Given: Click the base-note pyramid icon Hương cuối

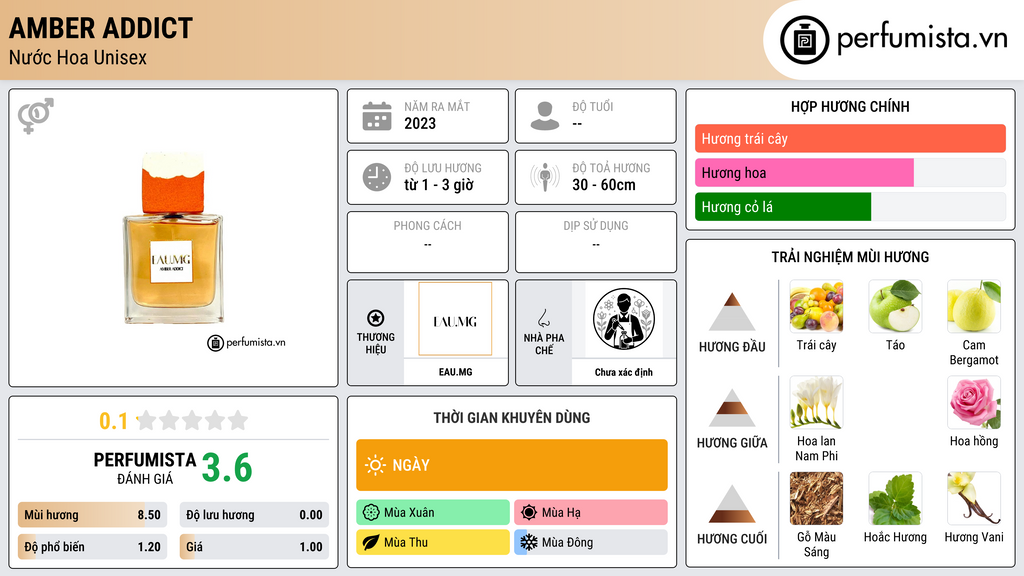Looking at the screenshot, I should click(732, 504).
